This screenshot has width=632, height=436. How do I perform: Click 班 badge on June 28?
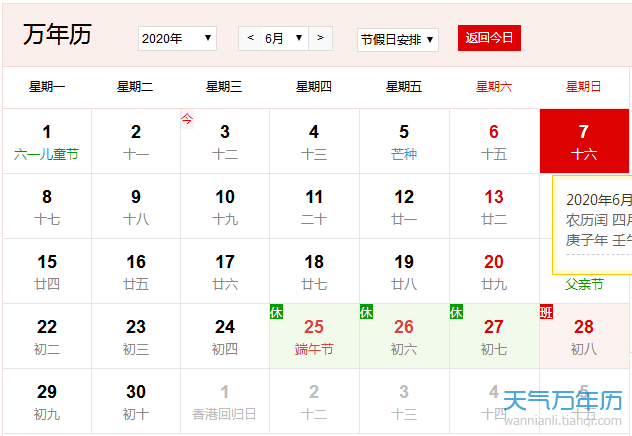(547, 312)
